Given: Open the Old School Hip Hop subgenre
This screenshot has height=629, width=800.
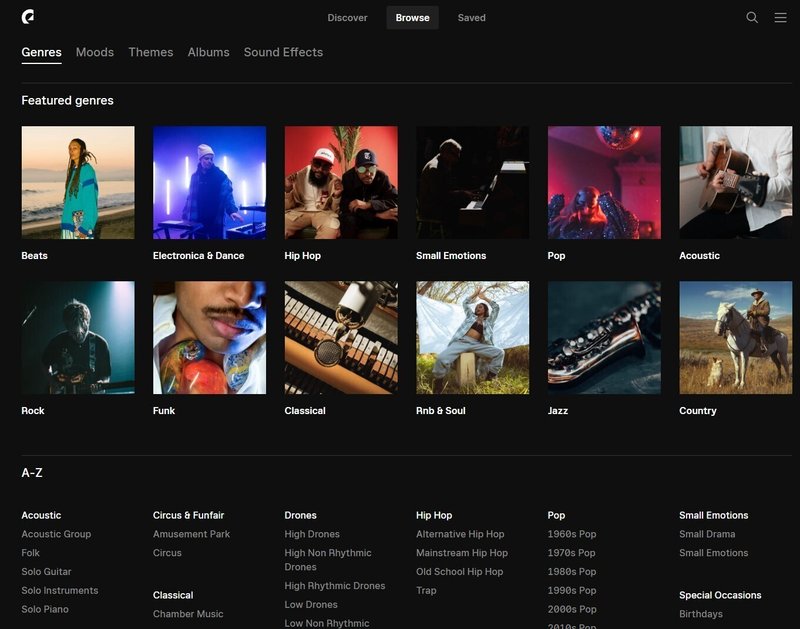Looking at the screenshot, I should point(460,572).
